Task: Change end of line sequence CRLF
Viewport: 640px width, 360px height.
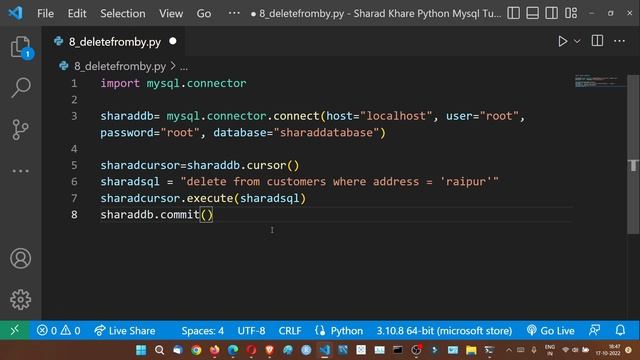Action: [x=290, y=331]
